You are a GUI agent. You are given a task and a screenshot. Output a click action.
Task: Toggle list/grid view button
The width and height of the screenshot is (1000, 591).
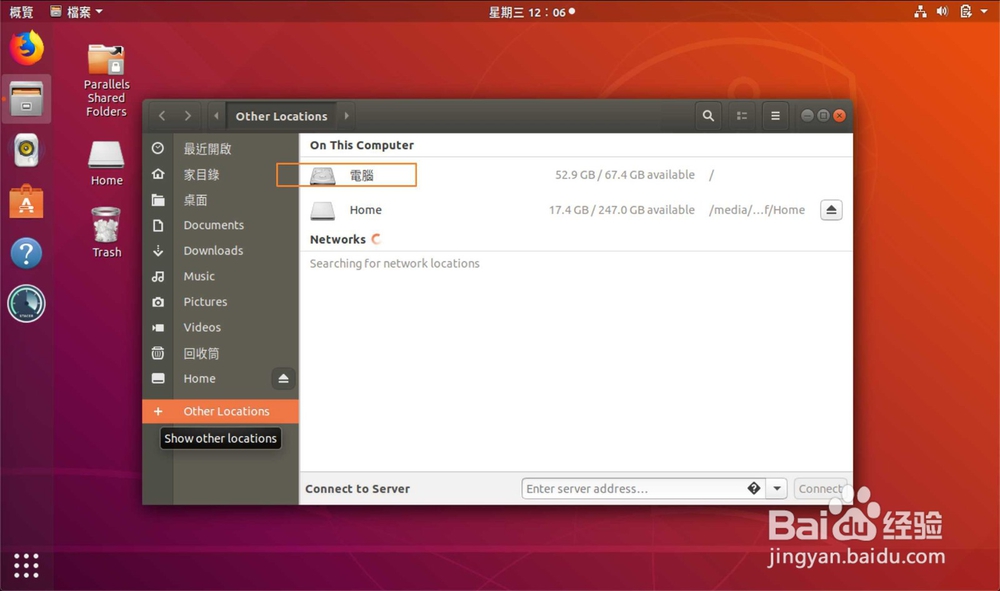click(x=742, y=116)
